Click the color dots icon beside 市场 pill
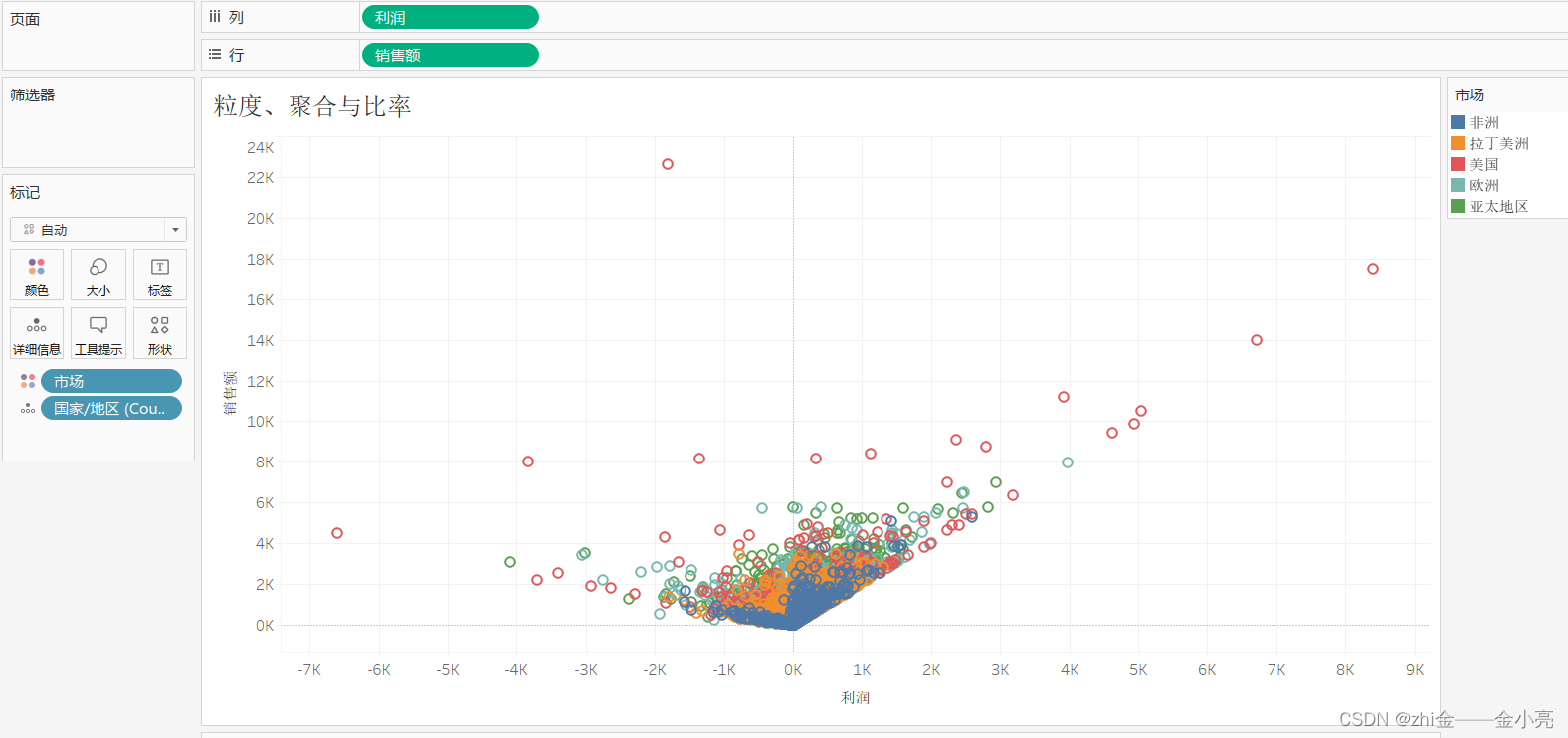 pyautogui.click(x=28, y=381)
